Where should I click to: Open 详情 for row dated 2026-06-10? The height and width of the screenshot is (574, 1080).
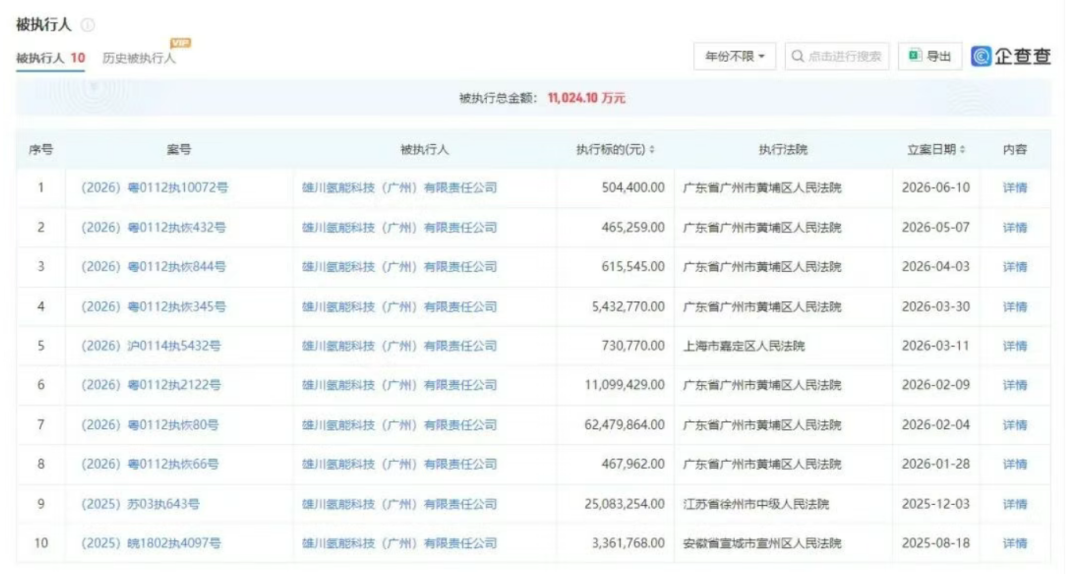coord(1015,187)
